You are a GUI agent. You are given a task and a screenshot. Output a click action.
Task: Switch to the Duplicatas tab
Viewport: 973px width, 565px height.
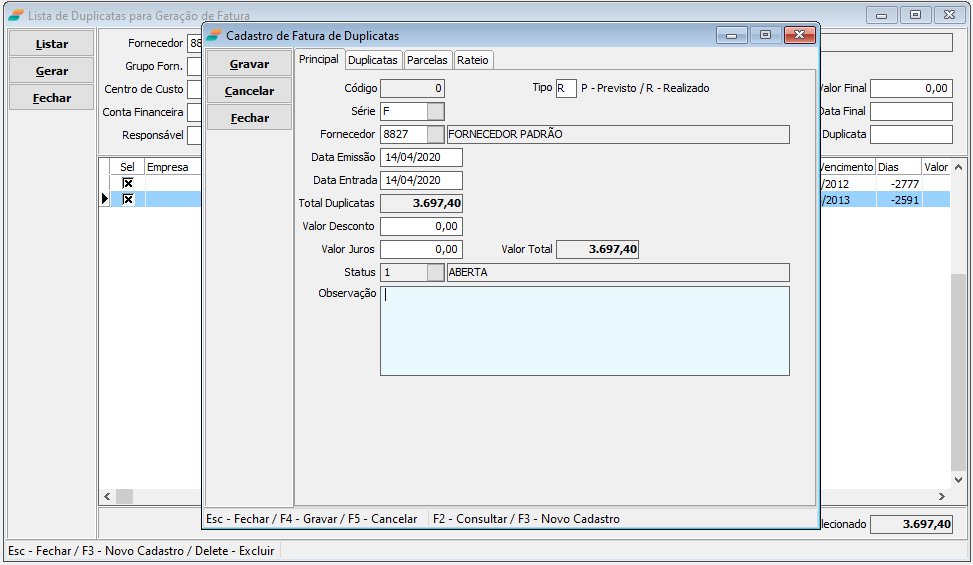click(x=372, y=60)
